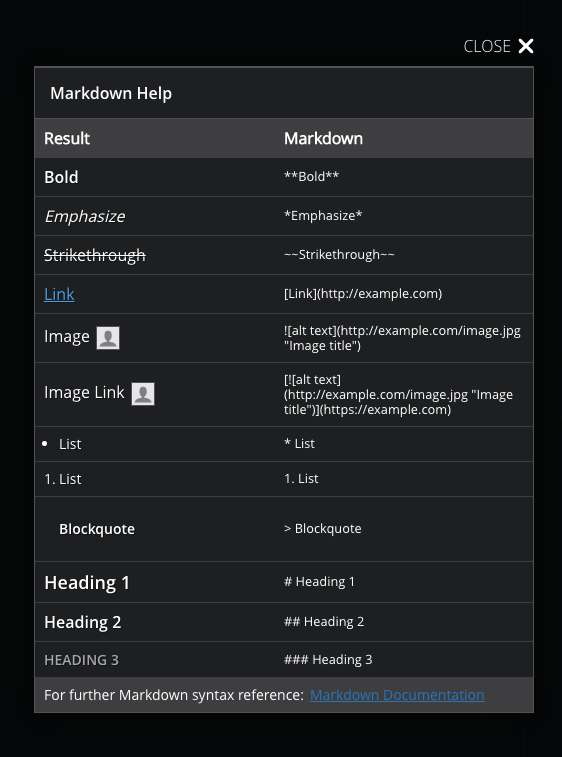This screenshot has height=757, width=562.
Task: Click the X icon beside CLOSE
Action: coord(526,46)
